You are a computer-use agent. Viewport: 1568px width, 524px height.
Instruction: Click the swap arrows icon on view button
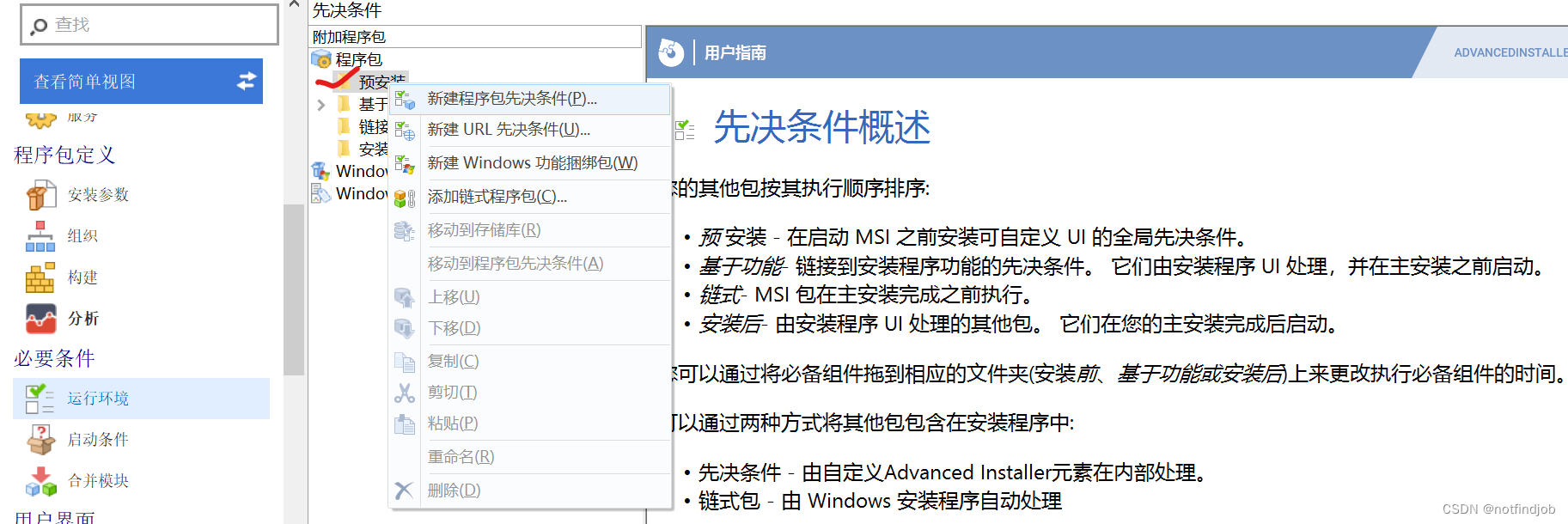coord(247,81)
